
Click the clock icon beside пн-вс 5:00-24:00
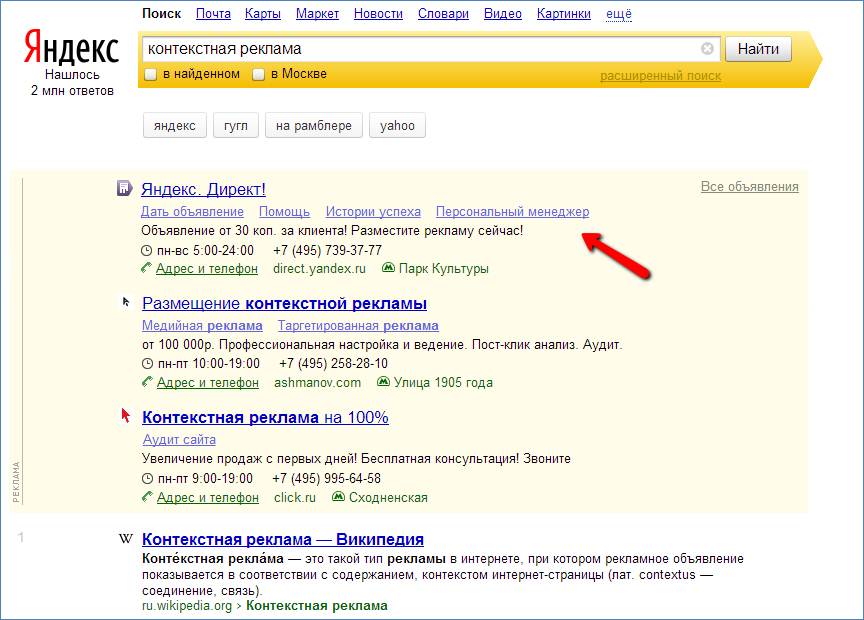146,251
